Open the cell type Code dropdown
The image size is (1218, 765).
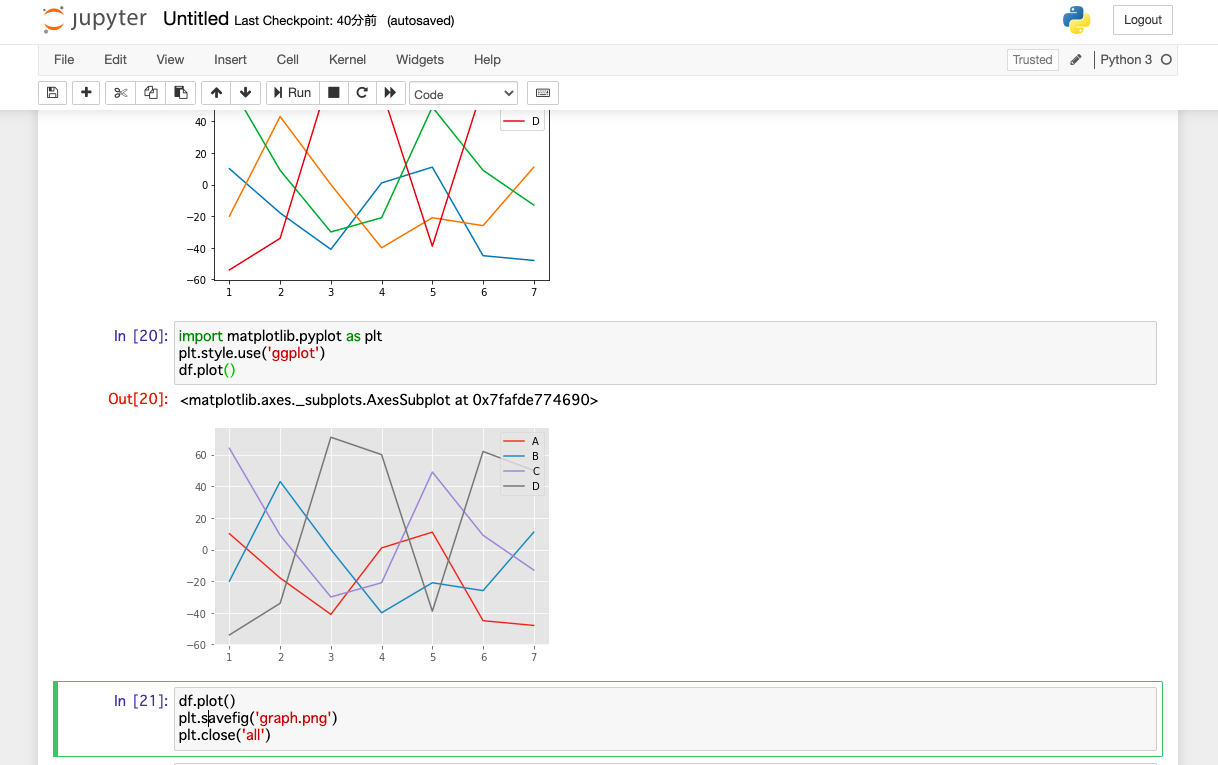[x=464, y=94]
